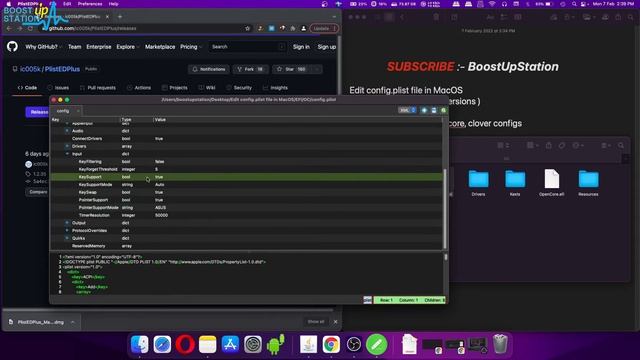The width and height of the screenshot is (640, 360).
Task: Open Finder from the Dock
Action: tap(140, 344)
